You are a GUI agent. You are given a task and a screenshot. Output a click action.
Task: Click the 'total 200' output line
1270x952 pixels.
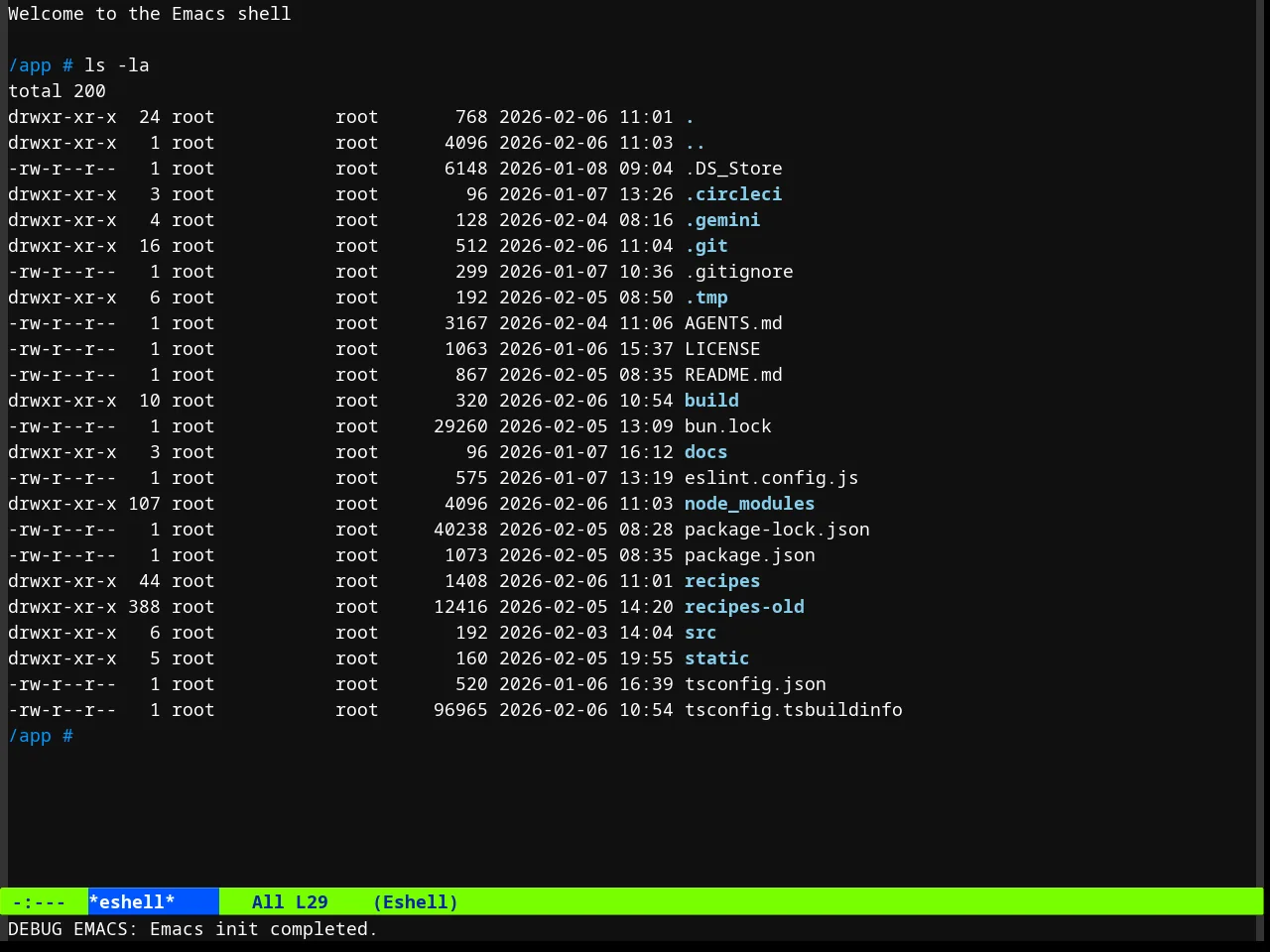pos(57,90)
